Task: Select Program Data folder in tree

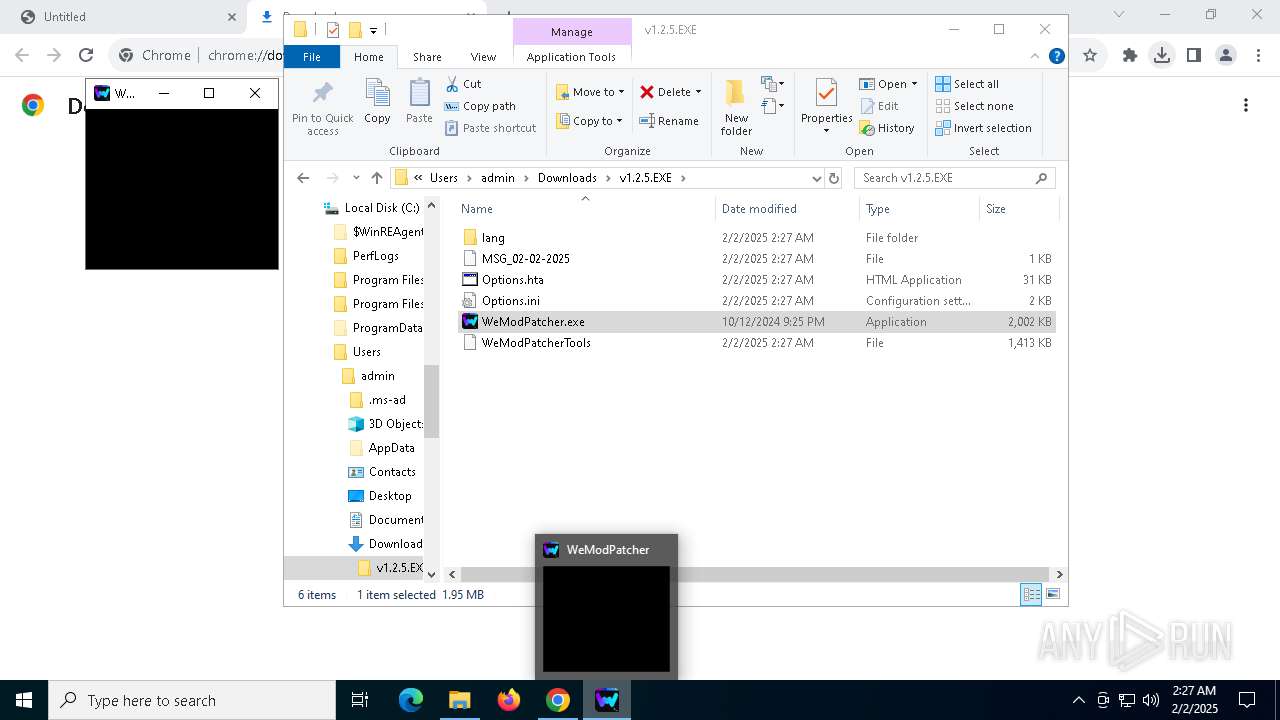Action: (x=387, y=328)
